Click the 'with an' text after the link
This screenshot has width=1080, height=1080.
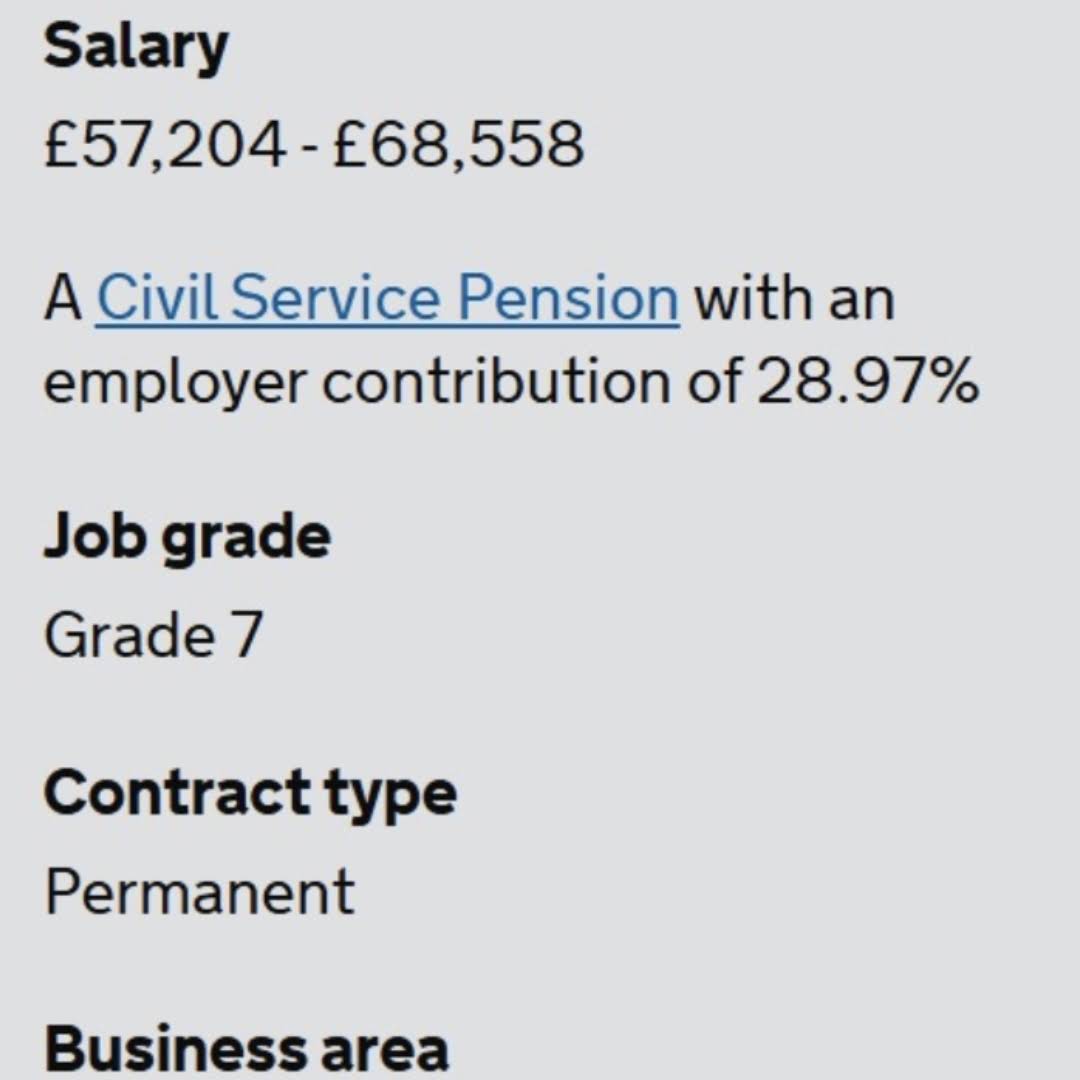tap(795, 298)
